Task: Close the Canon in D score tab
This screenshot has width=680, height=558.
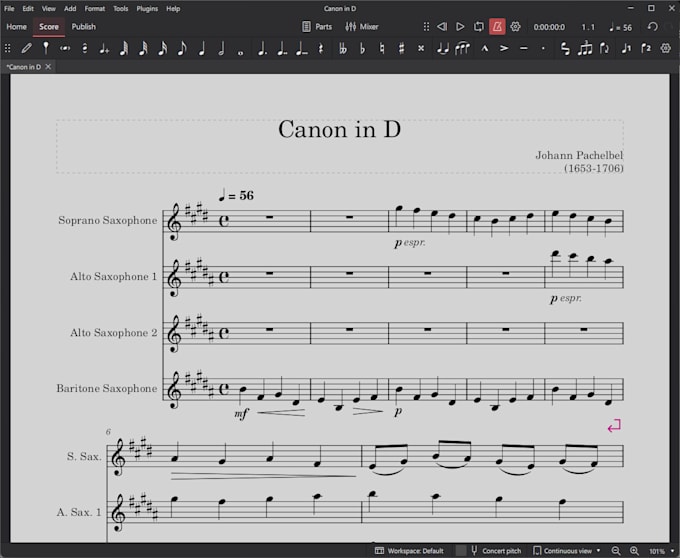Action: 48,67
